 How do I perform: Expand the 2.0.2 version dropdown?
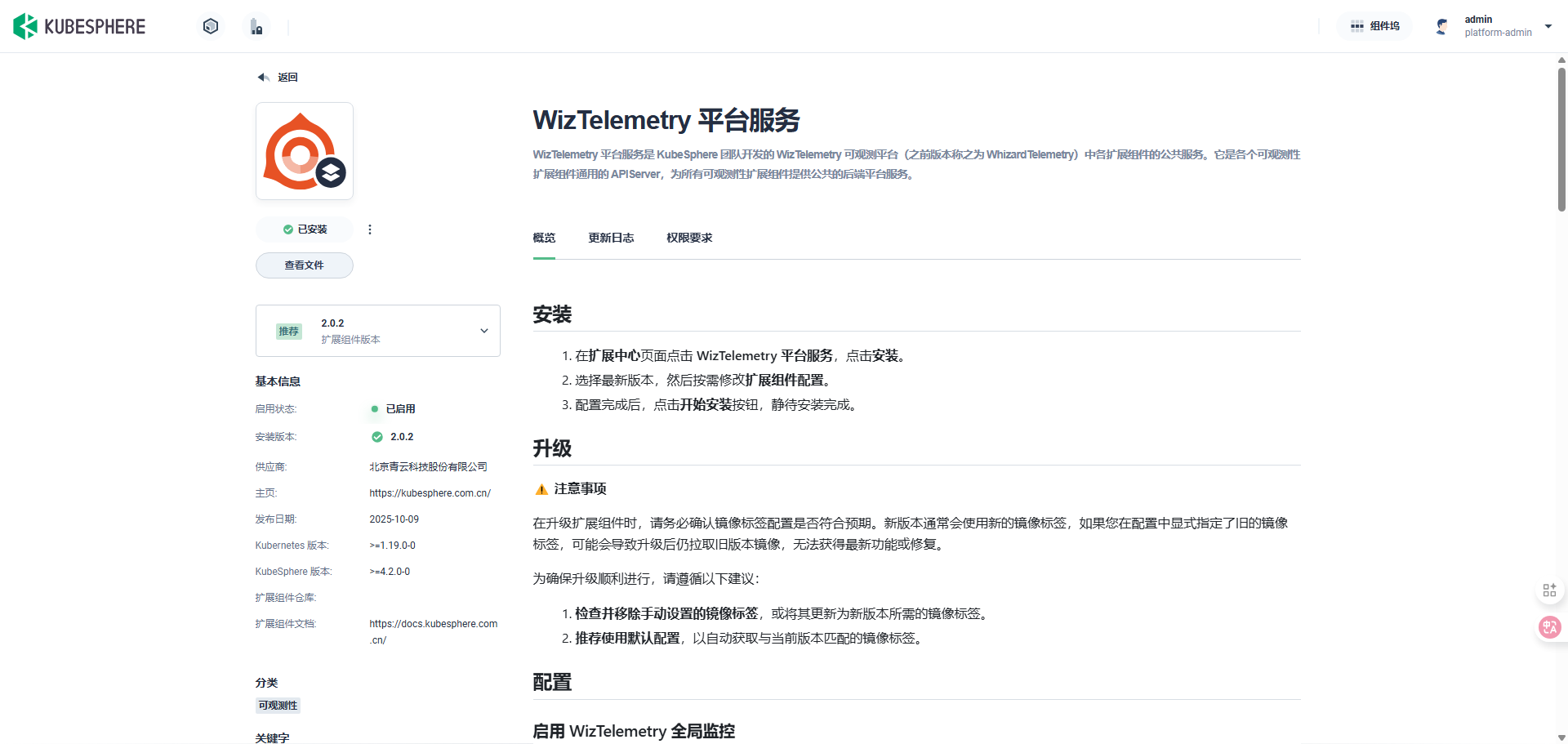pyautogui.click(x=378, y=331)
